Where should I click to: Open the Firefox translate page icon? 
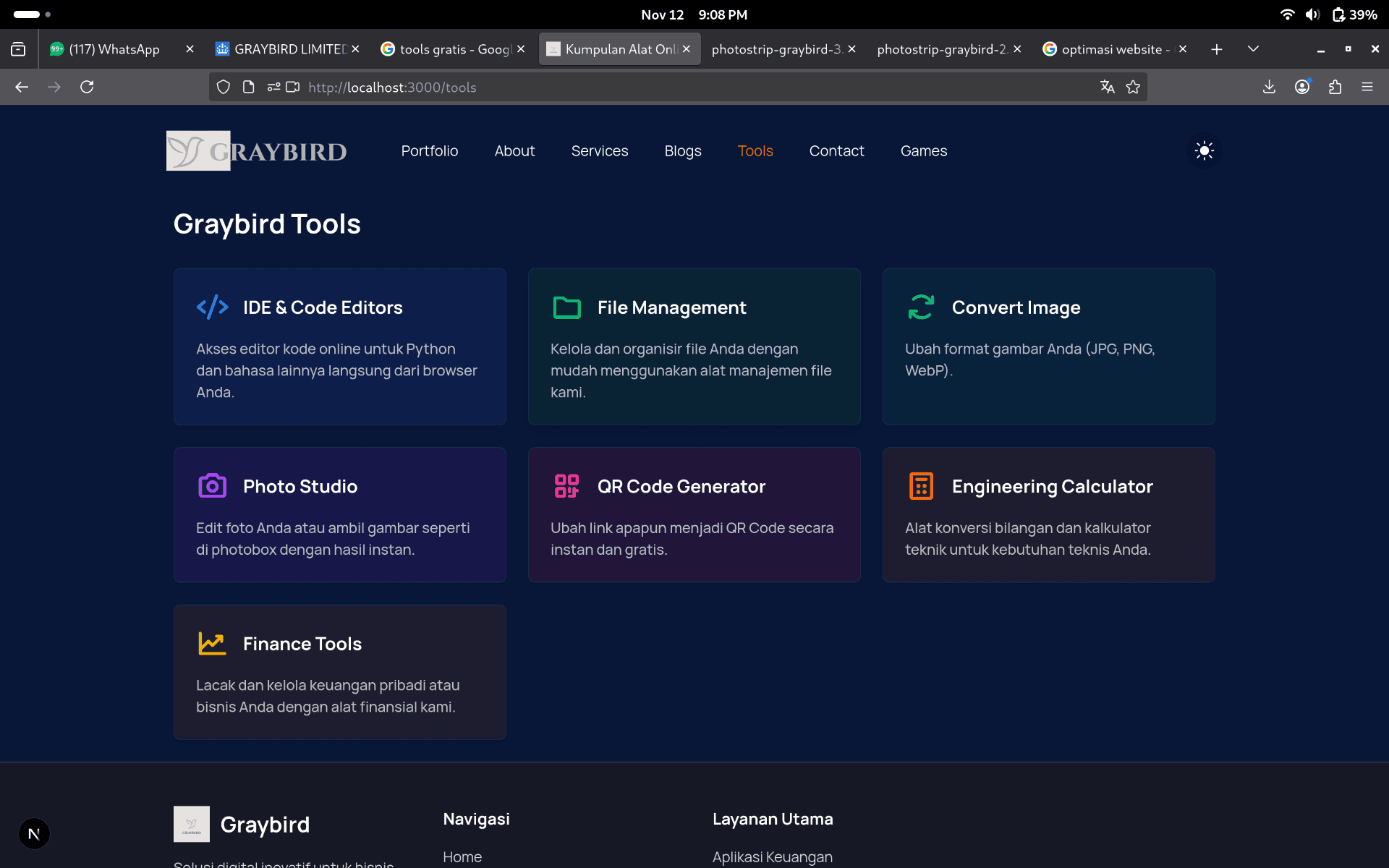point(1107,87)
